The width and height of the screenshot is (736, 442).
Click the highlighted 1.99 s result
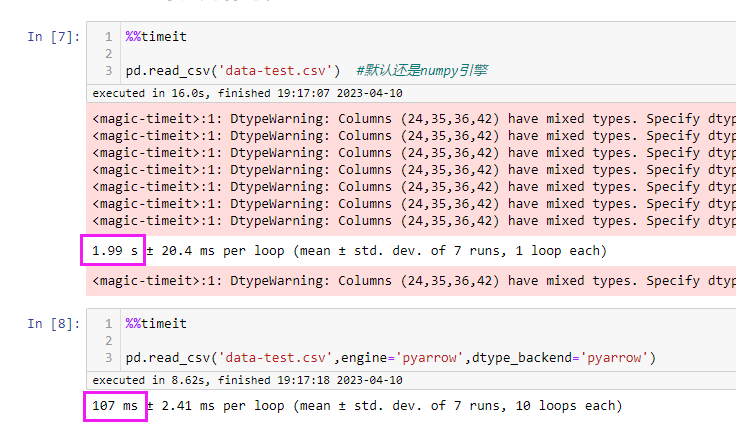click(x=113, y=250)
